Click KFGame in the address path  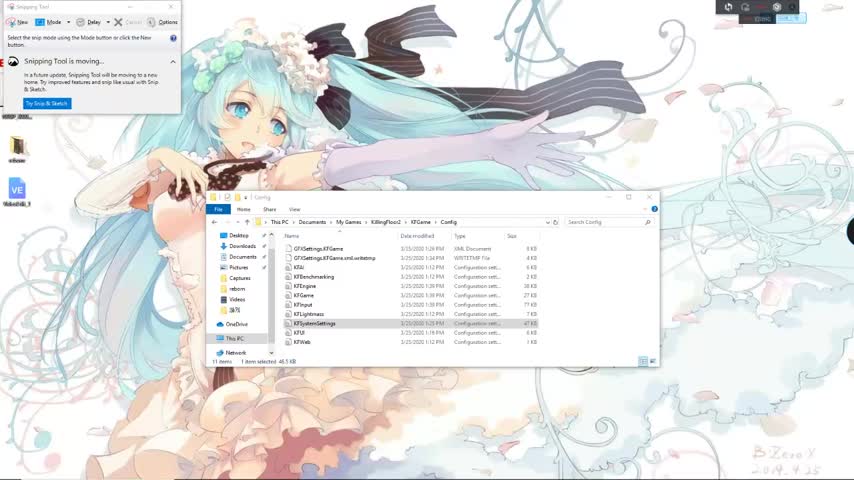pyautogui.click(x=420, y=222)
